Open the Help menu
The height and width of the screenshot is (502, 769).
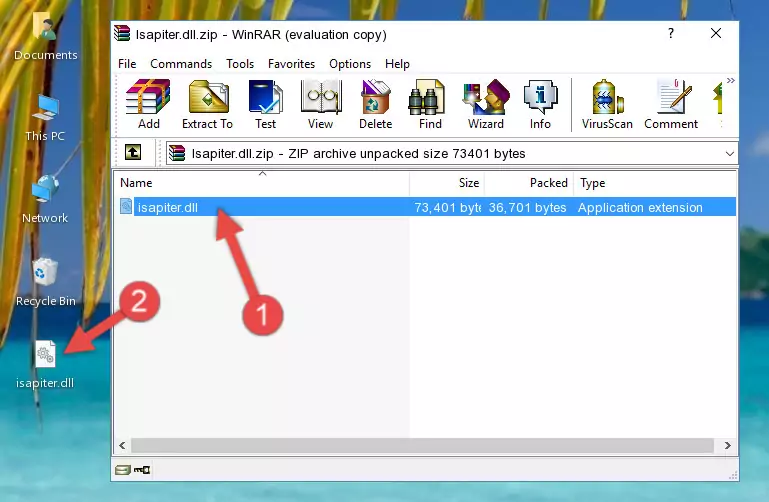pos(397,64)
